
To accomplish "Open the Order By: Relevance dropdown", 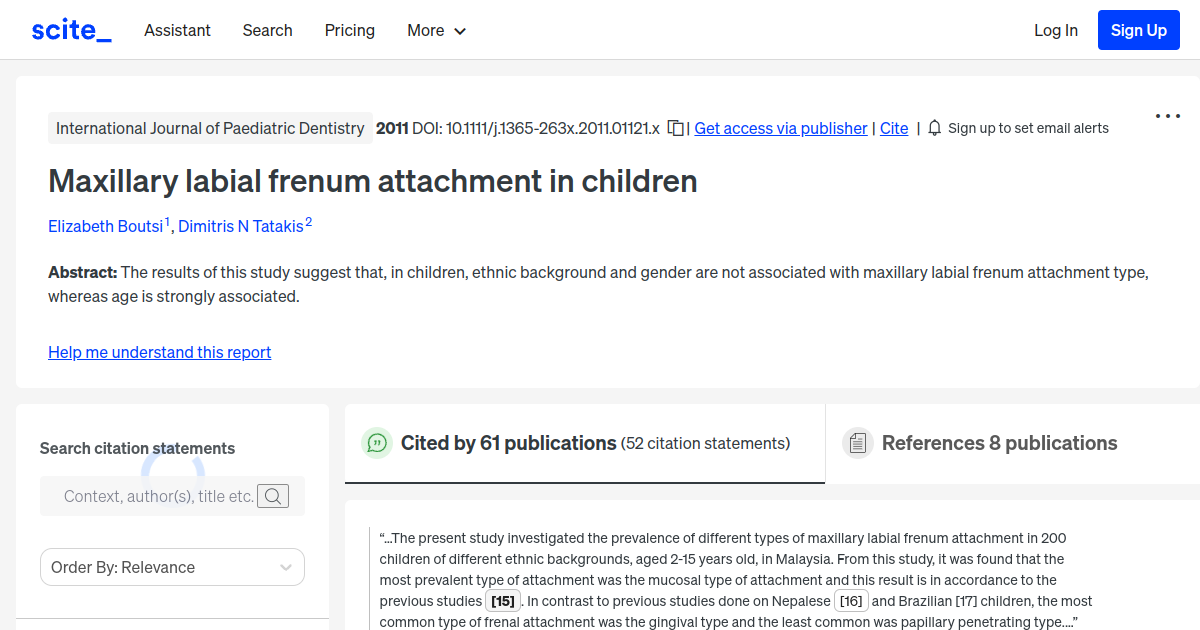I will pyautogui.click(x=172, y=567).
